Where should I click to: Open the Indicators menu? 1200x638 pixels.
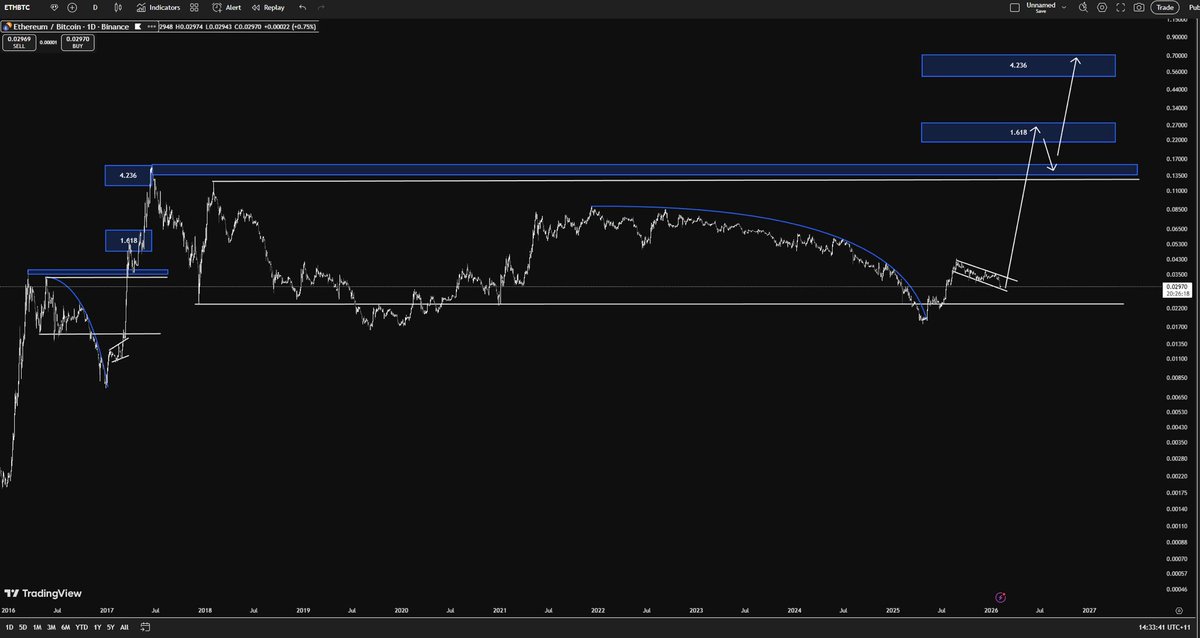(x=158, y=7)
